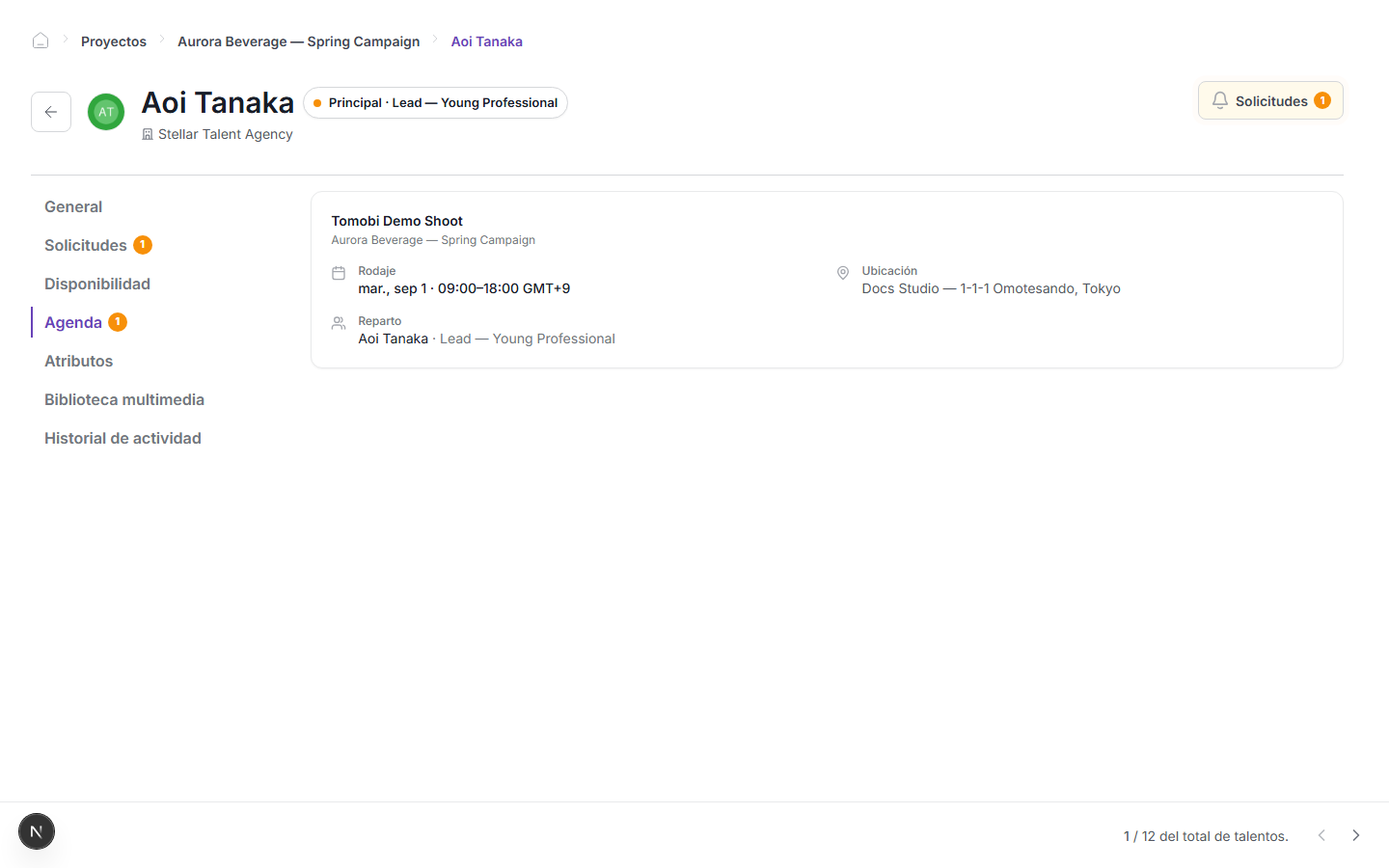The image size is (1389, 868).
Task: Open Historial de actividad tab
Action: (x=123, y=438)
